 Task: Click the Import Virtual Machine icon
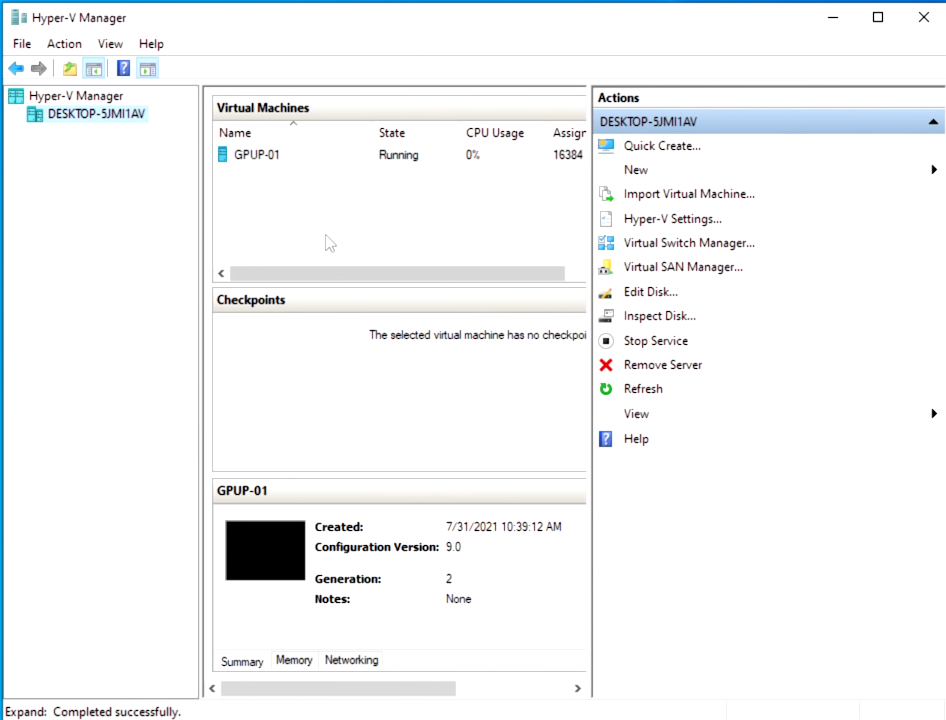point(606,194)
